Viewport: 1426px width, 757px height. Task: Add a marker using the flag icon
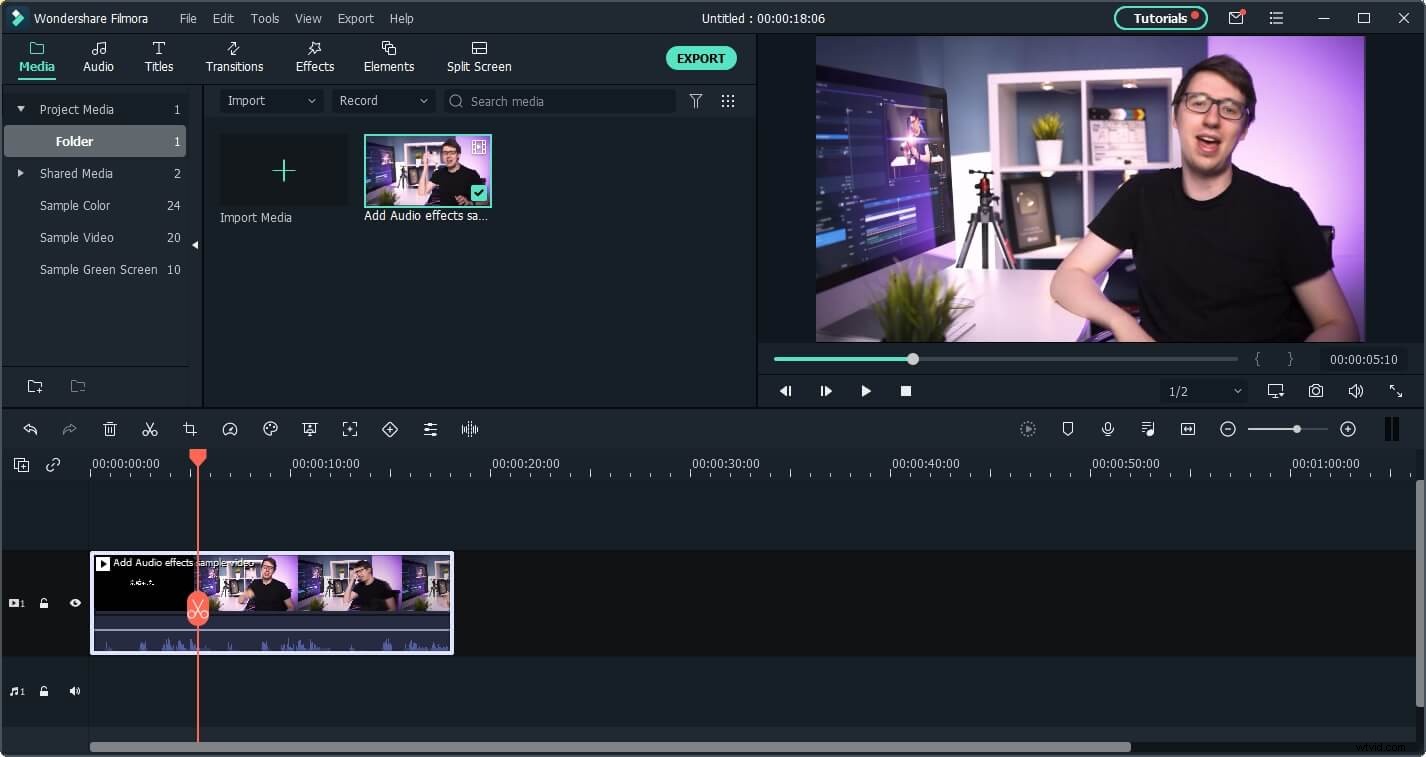tap(1068, 429)
